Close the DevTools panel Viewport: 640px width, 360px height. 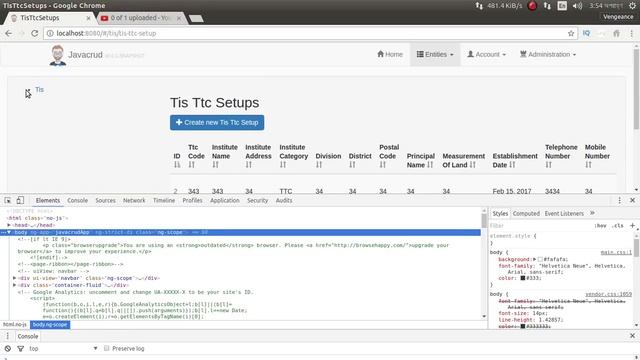(x=632, y=200)
